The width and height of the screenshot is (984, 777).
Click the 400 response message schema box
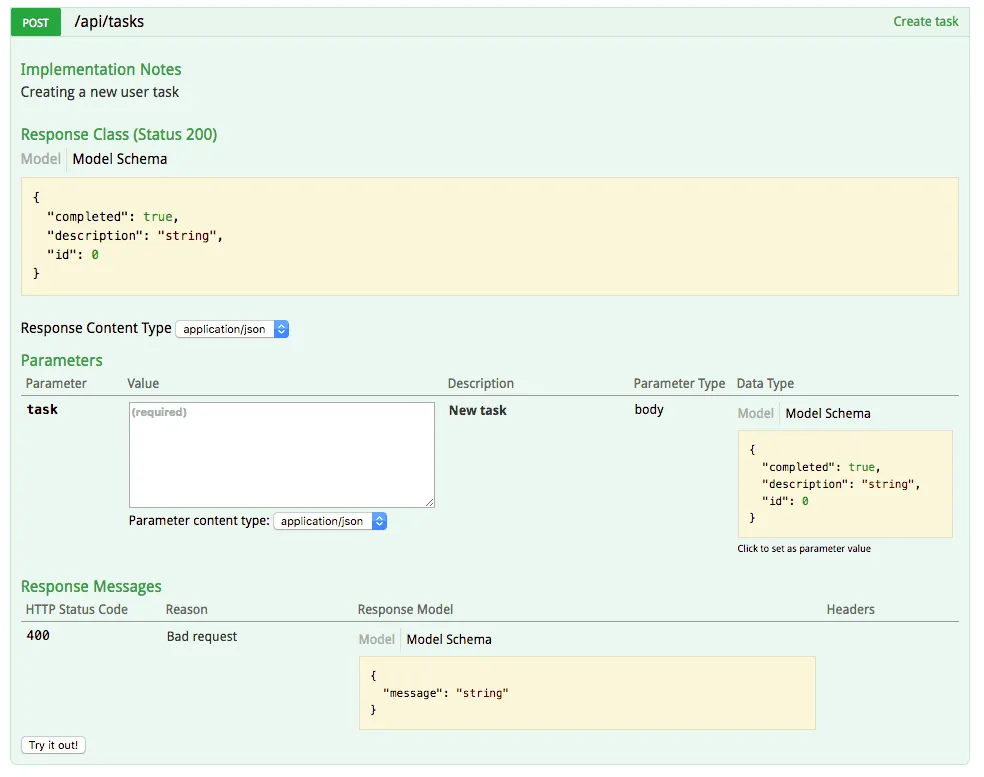click(587, 692)
